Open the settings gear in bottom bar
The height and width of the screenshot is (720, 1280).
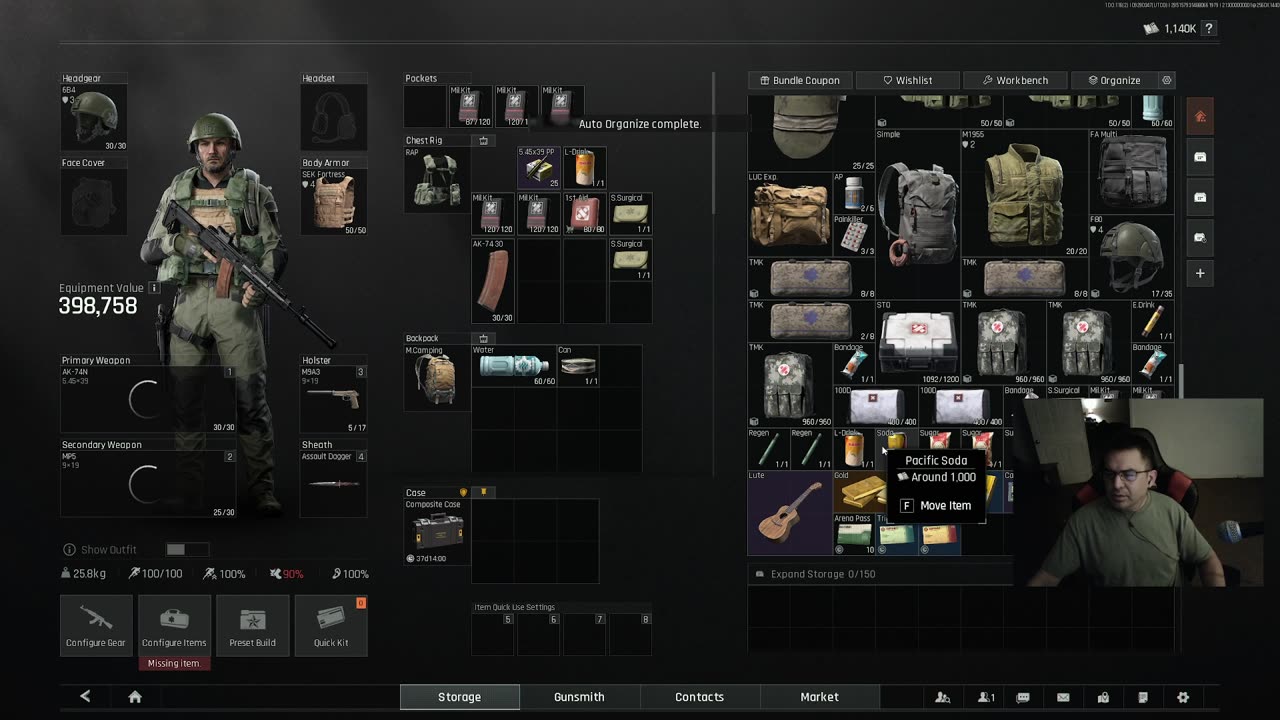(1183, 697)
